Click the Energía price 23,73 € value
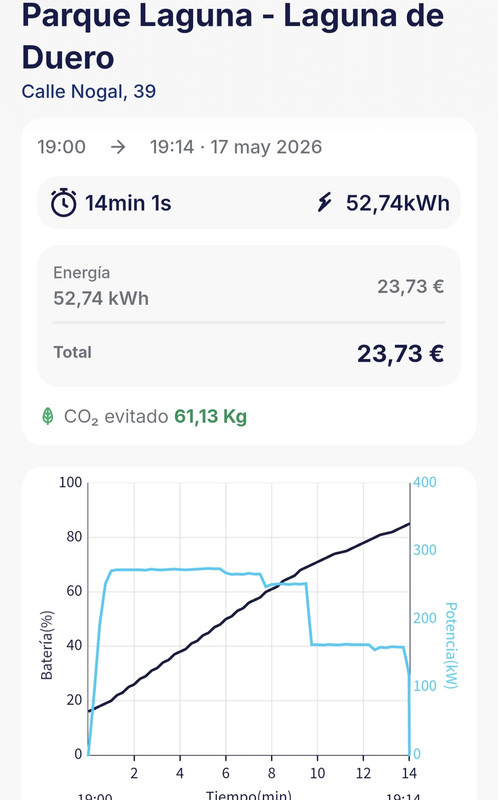 click(x=411, y=286)
